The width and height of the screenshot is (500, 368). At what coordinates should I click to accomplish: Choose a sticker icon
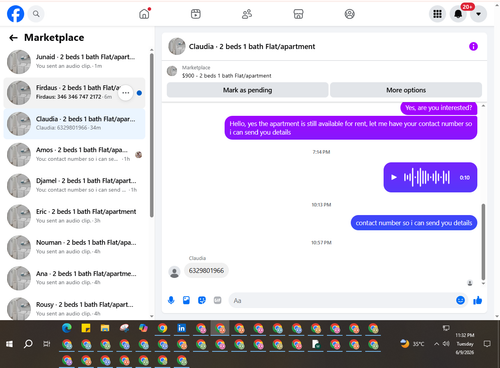[202, 300]
